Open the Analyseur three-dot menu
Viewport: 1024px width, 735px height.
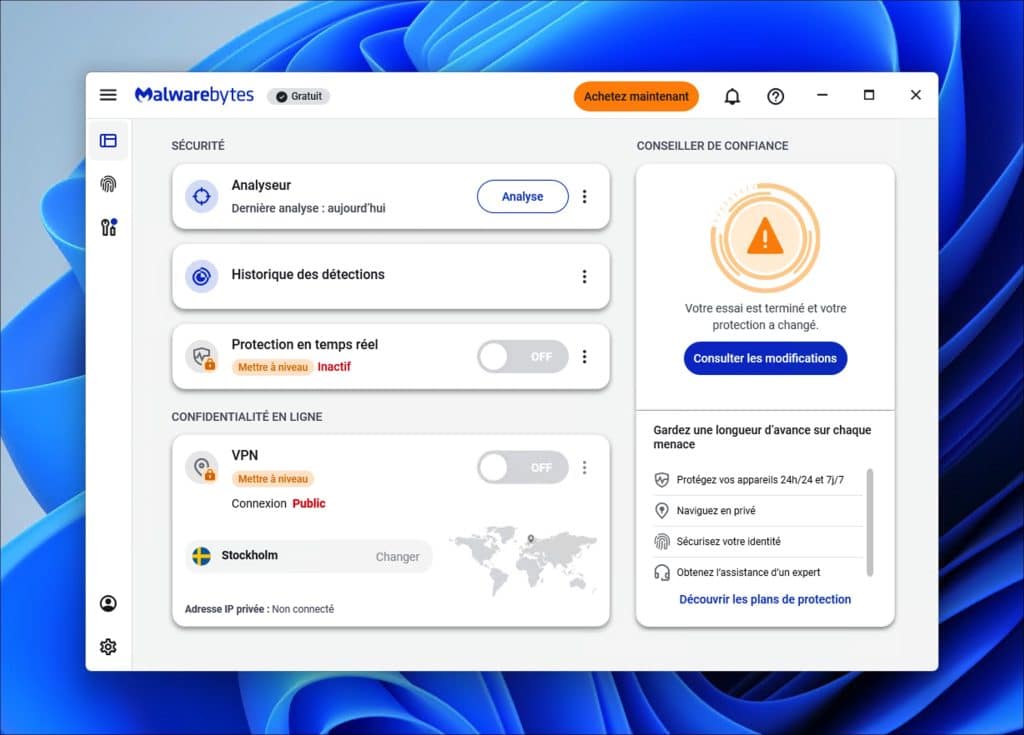[585, 196]
